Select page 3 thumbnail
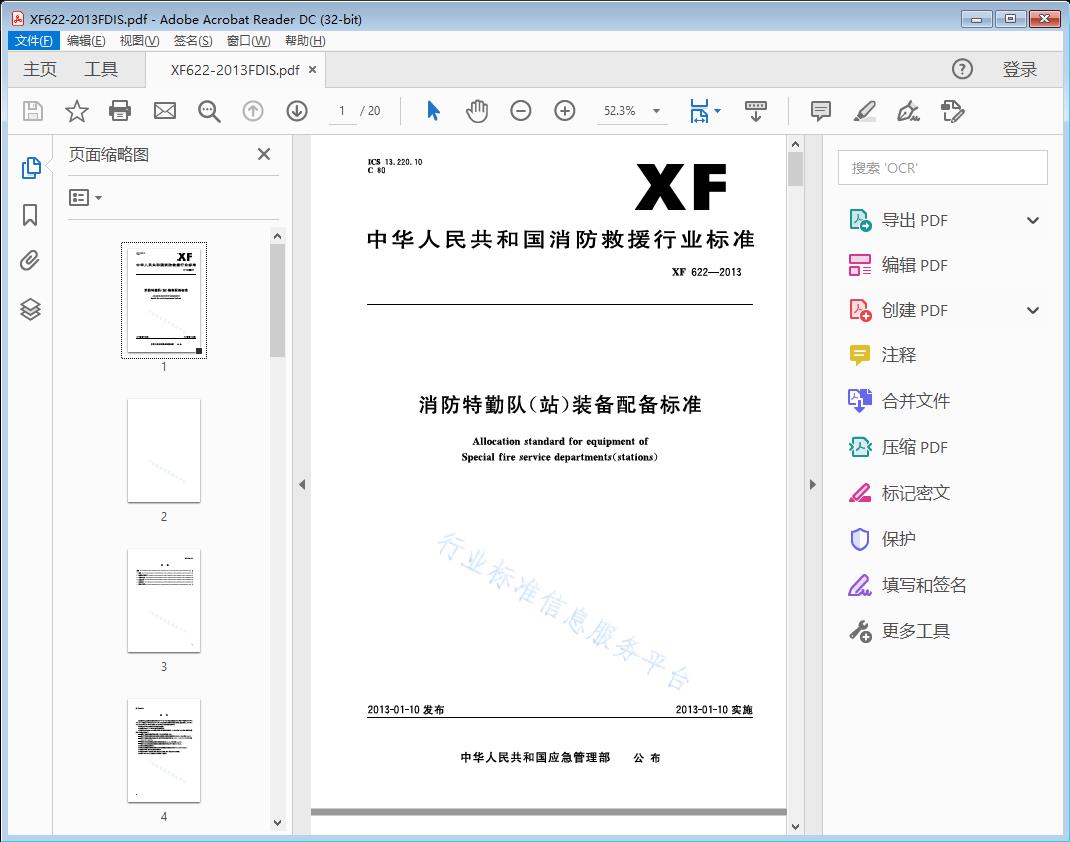 pos(164,600)
